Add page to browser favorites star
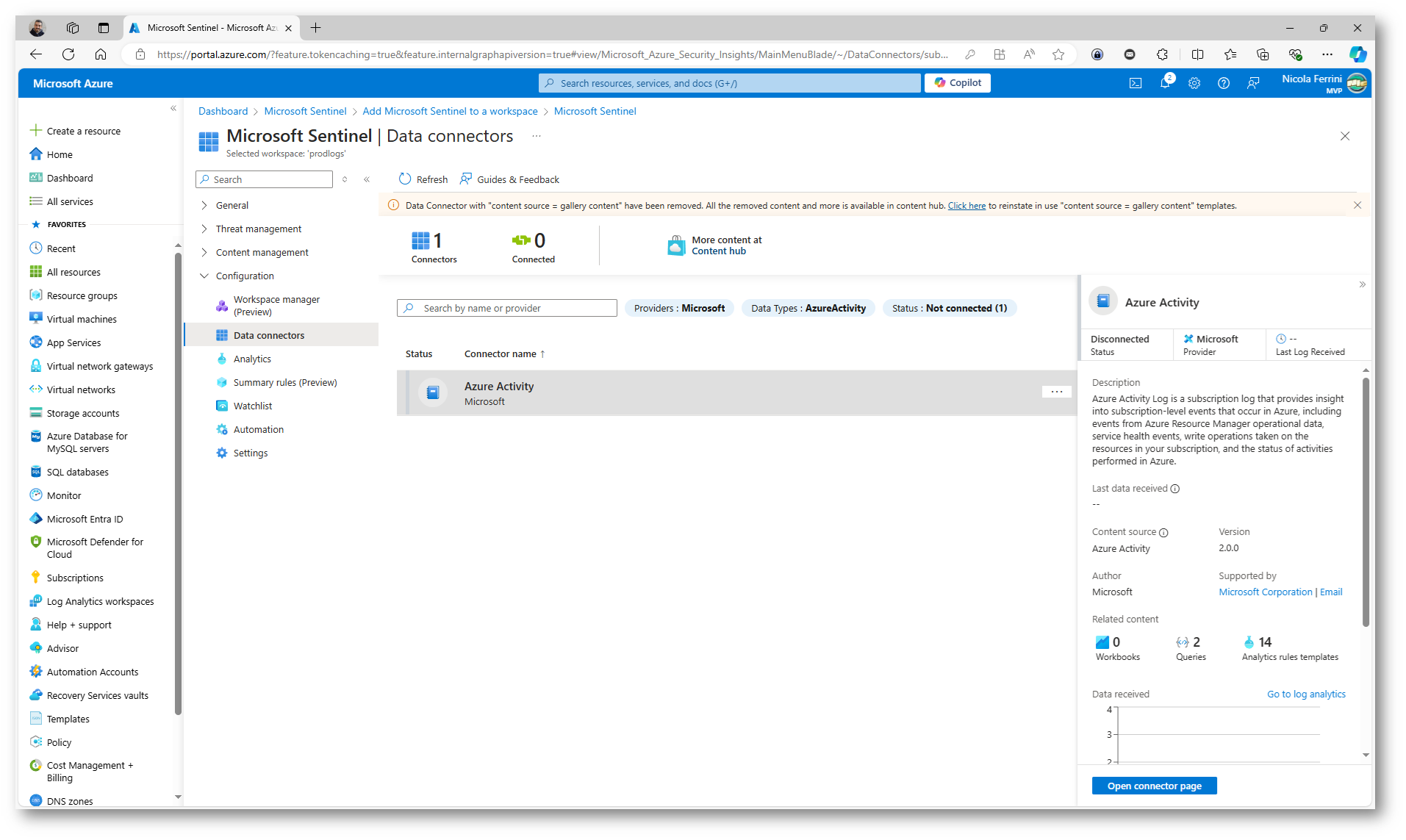The height and width of the screenshot is (840, 1406). click(x=1058, y=54)
